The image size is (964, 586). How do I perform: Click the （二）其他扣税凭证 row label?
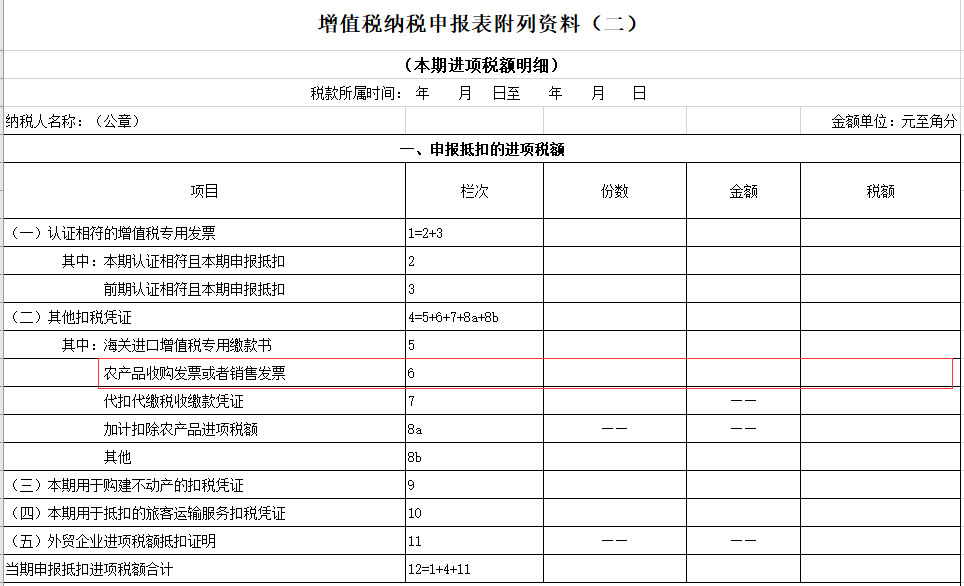(70, 317)
